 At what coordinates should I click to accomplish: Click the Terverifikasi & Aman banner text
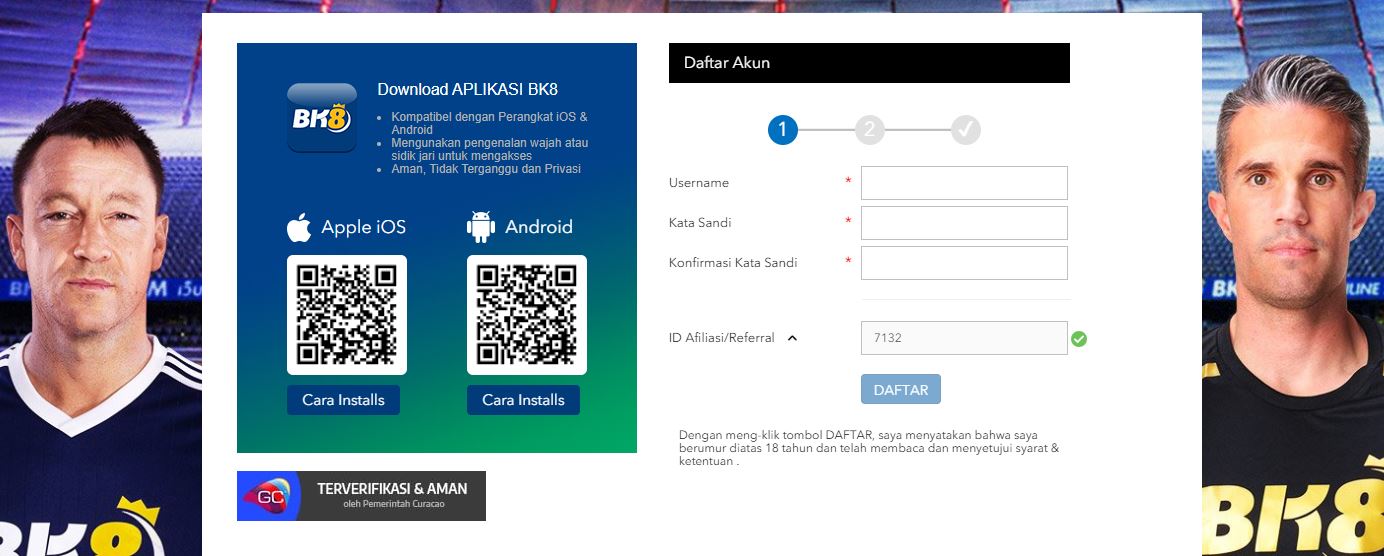(392, 489)
